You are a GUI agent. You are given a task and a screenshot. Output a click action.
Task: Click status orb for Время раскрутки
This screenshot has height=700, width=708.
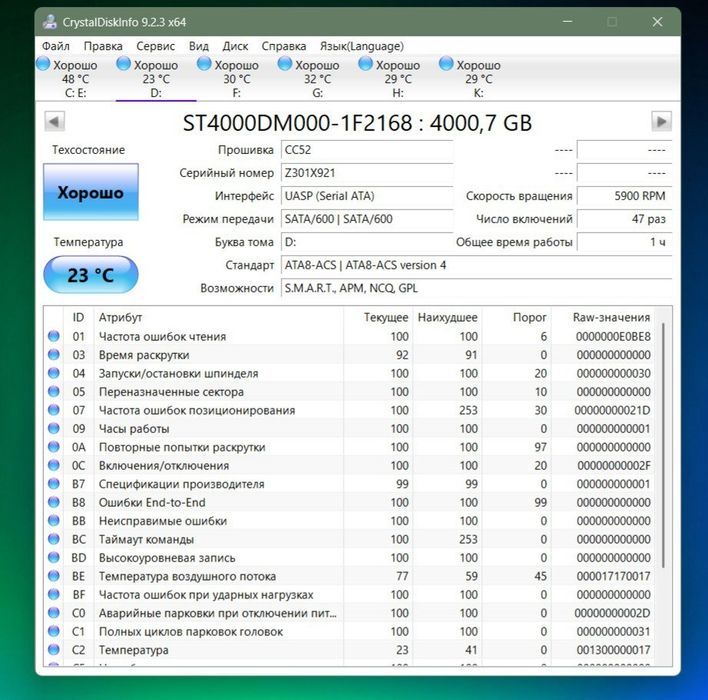54,355
